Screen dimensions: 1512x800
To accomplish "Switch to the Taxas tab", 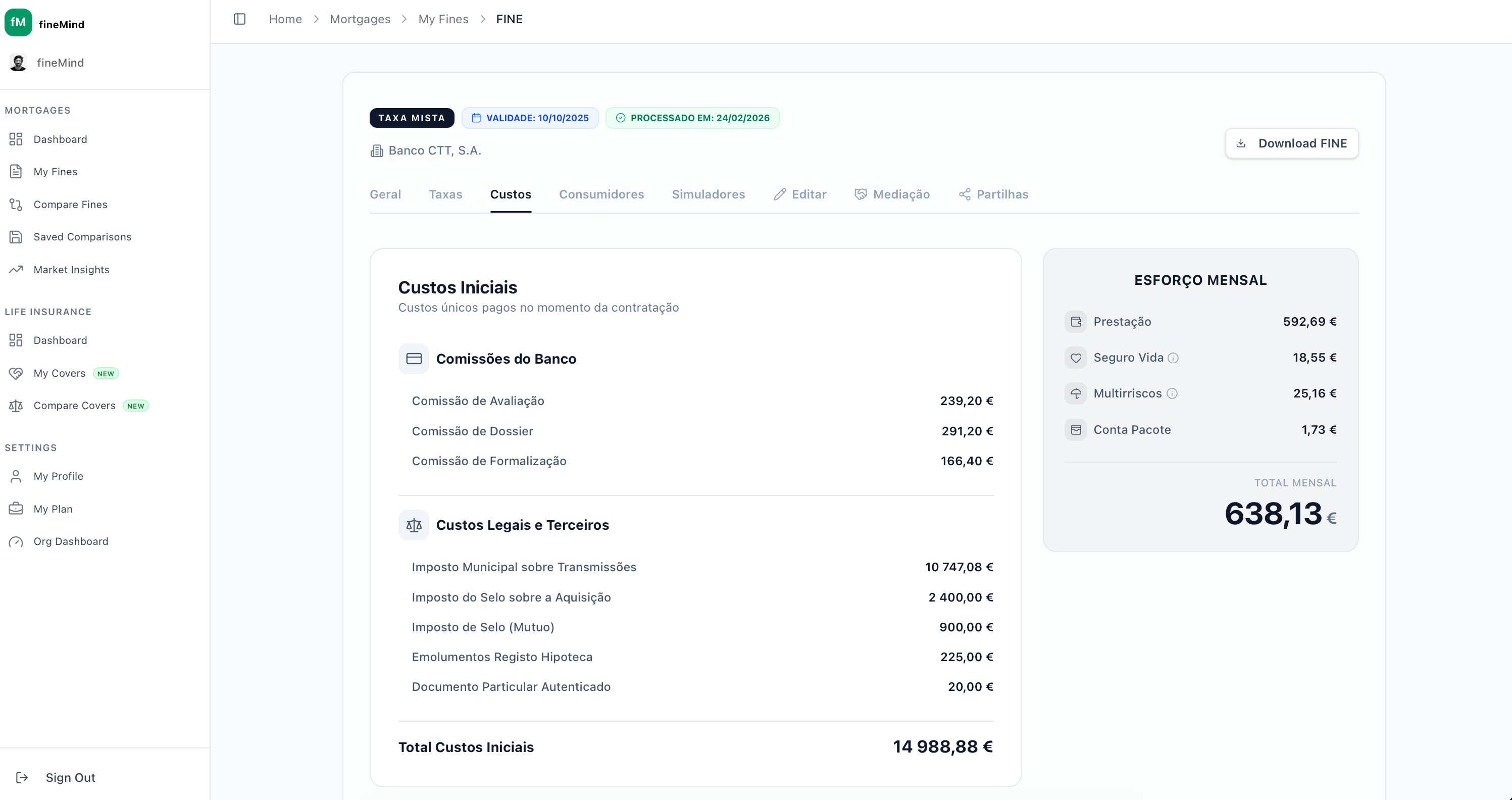I will [445, 194].
